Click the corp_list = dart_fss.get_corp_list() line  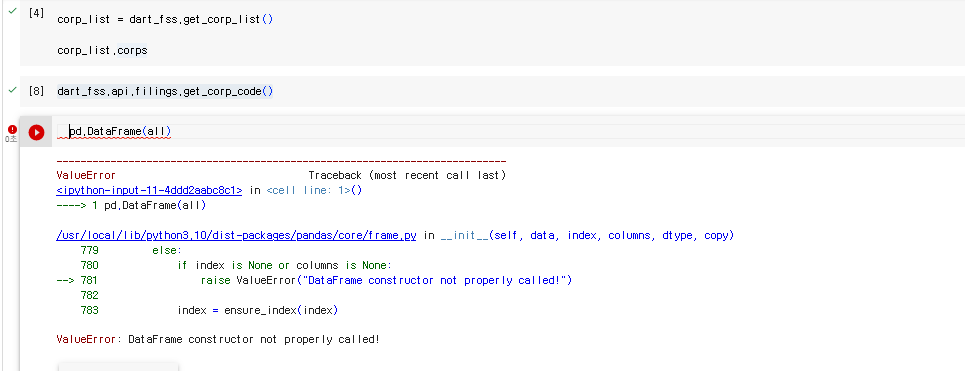point(165,19)
